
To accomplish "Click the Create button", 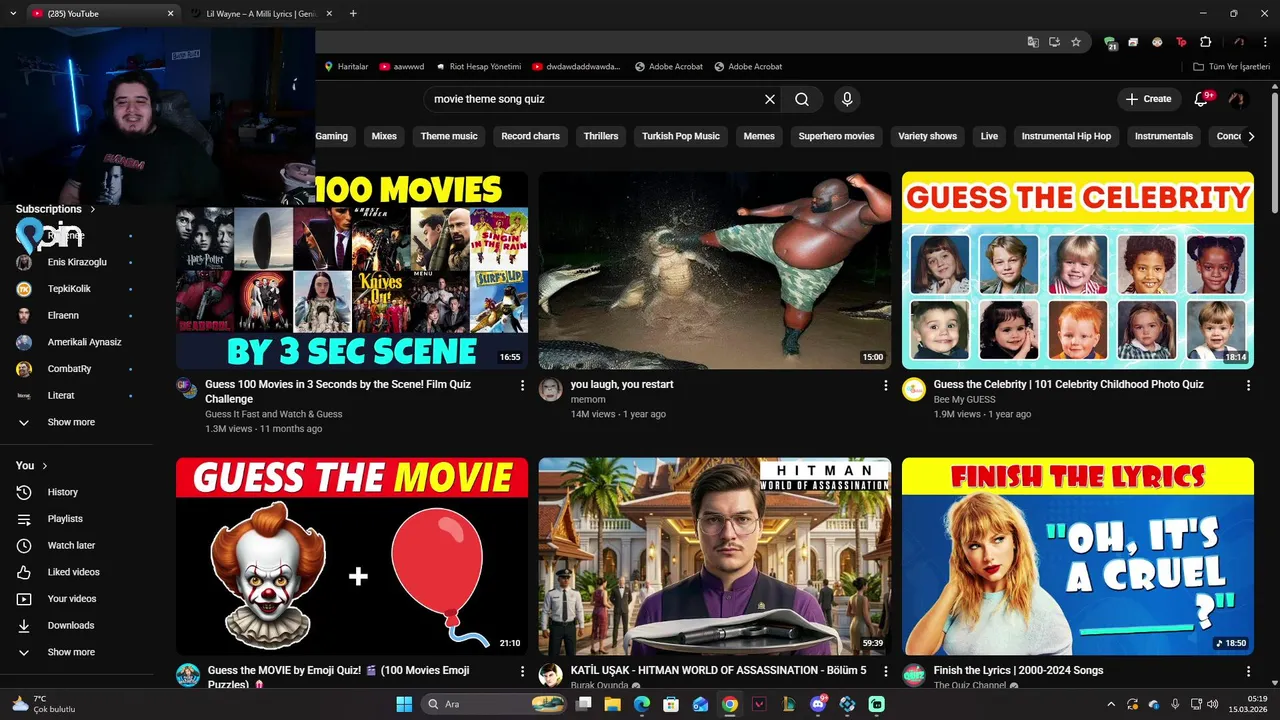I will click(1148, 99).
